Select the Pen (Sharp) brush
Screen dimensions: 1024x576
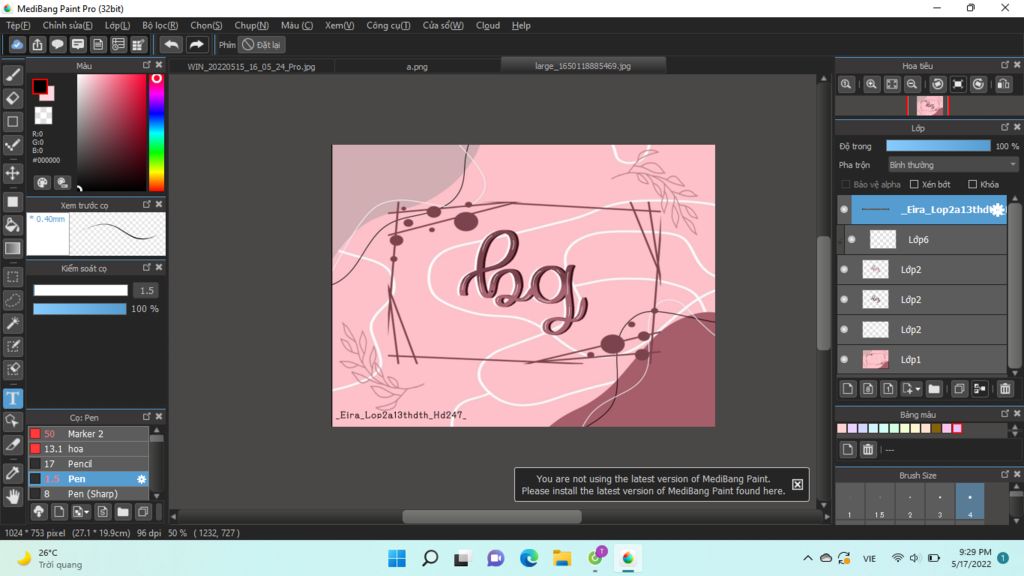pos(88,494)
